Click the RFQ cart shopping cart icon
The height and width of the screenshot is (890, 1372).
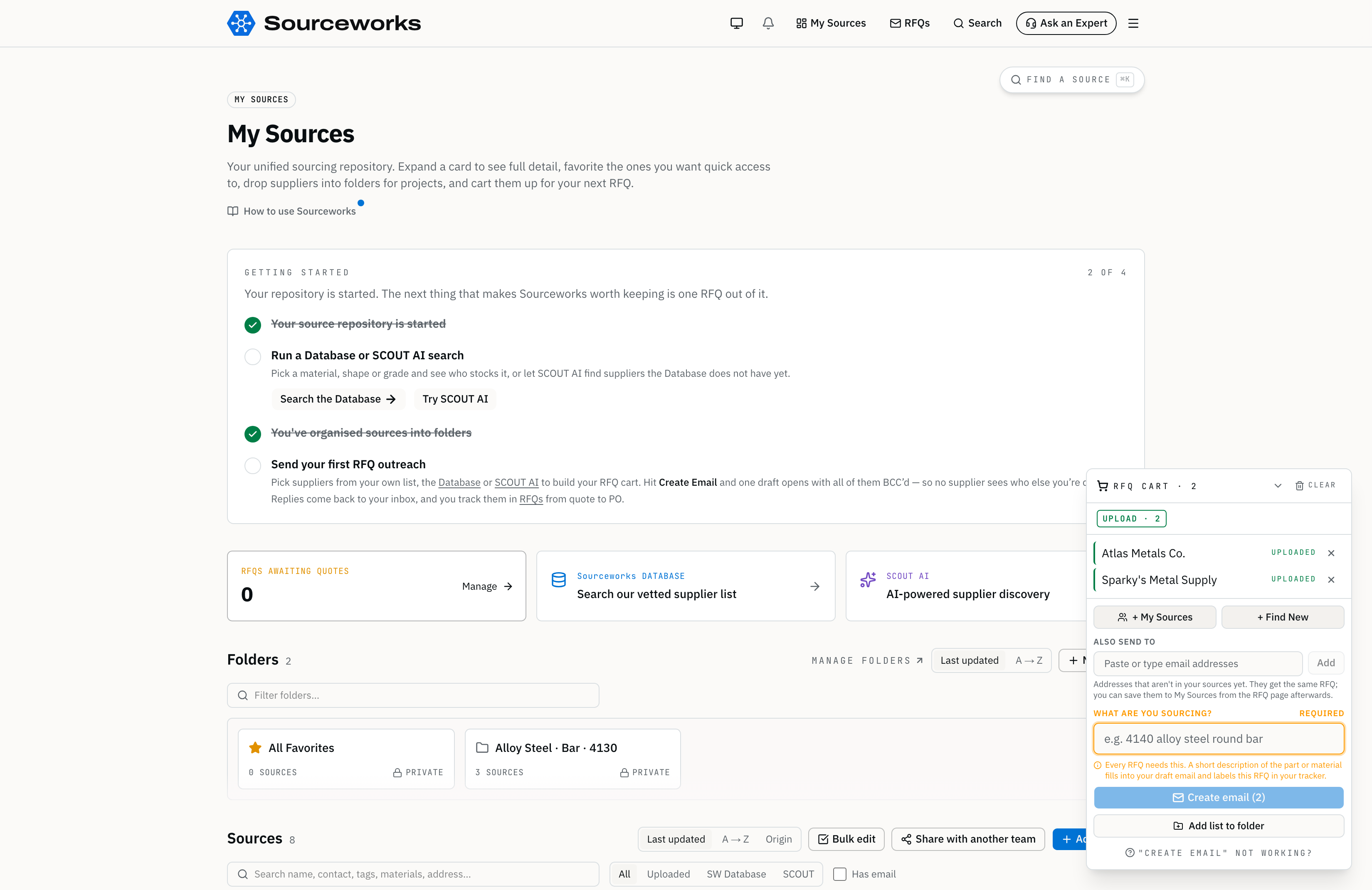tap(1102, 486)
